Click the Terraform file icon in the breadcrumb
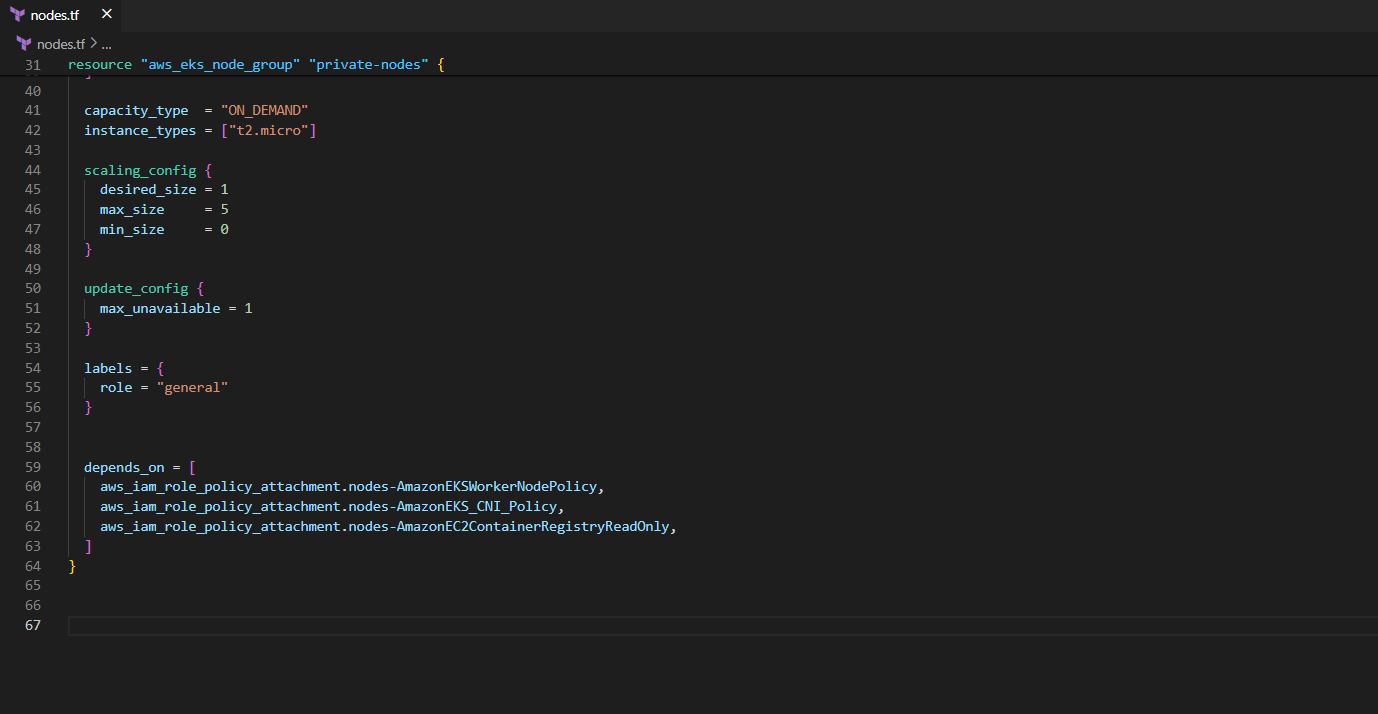 point(23,43)
